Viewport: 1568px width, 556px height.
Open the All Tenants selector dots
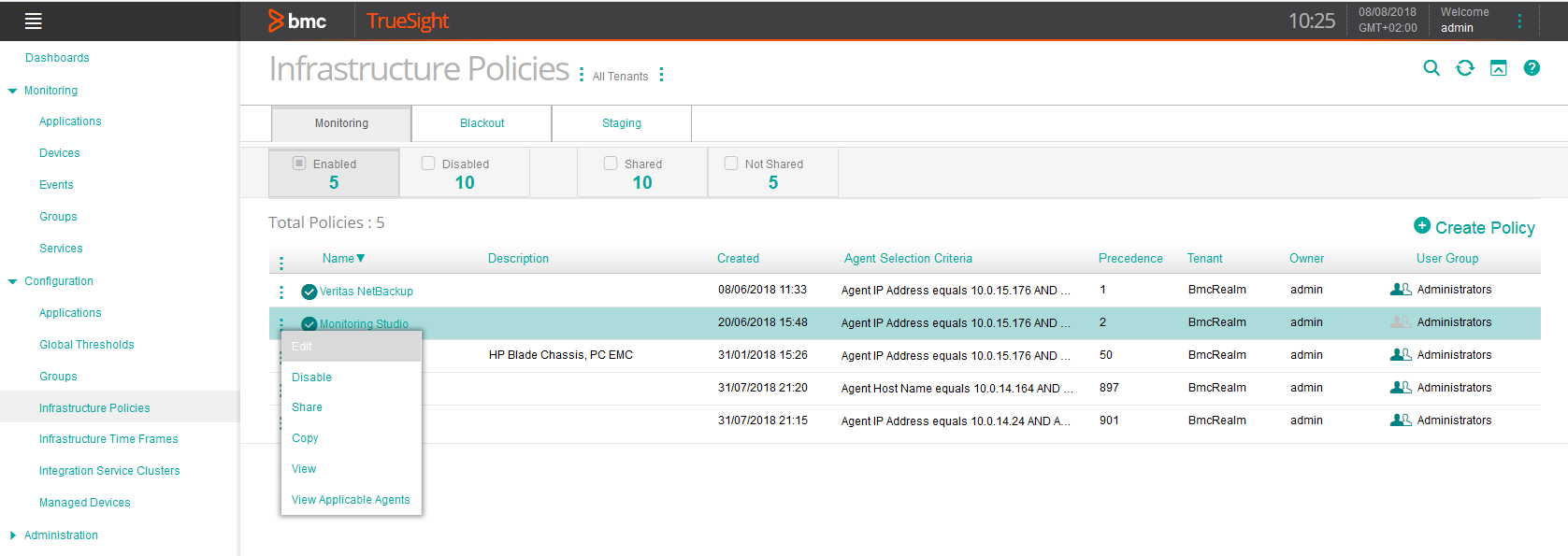click(x=661, y=75)
